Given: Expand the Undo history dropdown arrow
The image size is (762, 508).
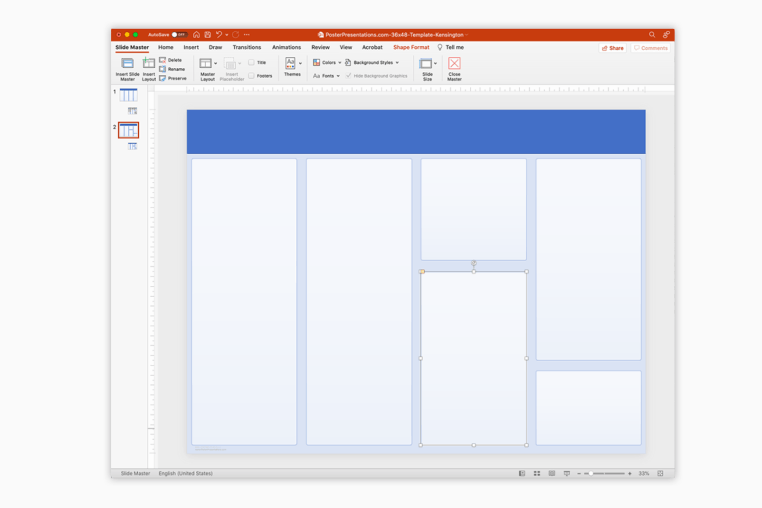Looking at the screenshot, I should point(226,35).
